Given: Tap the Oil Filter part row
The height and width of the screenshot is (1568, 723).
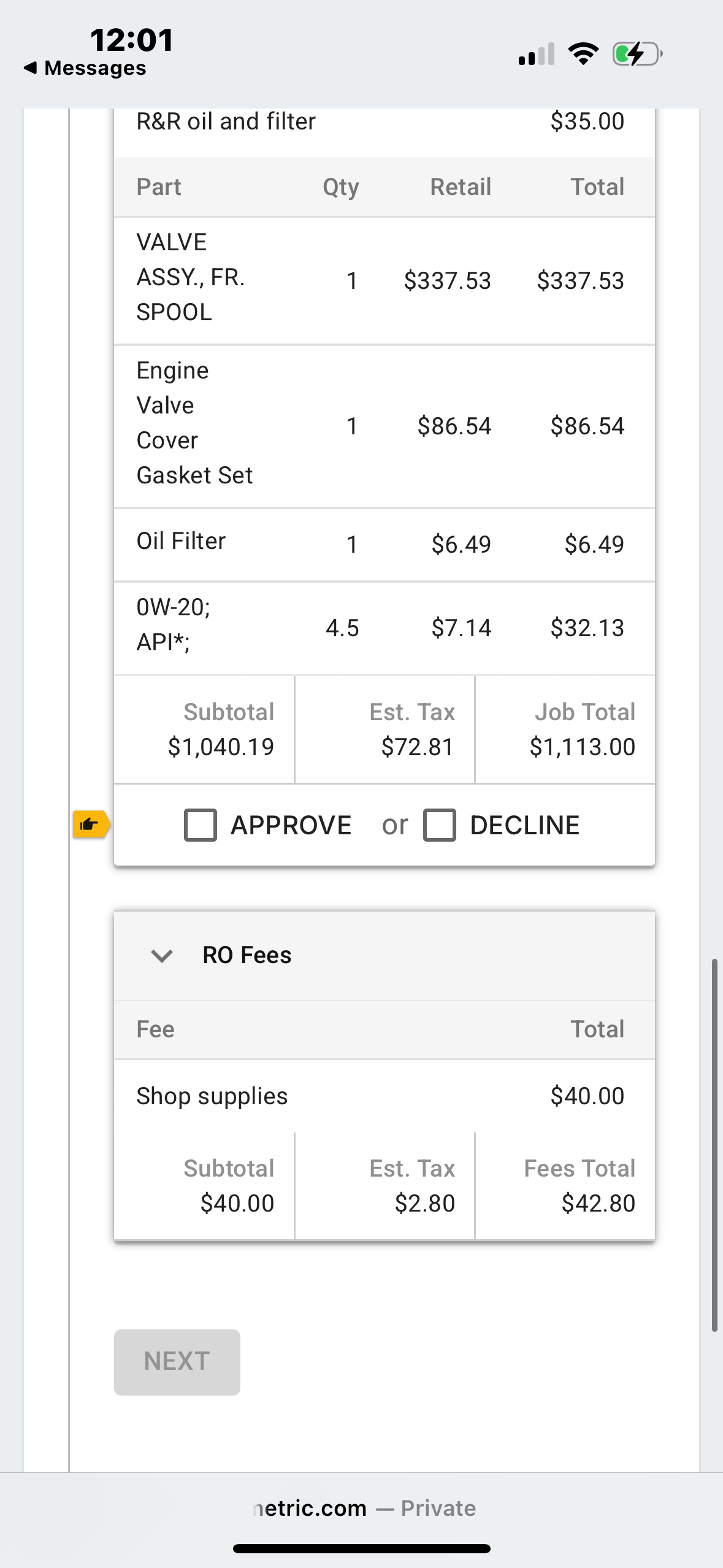Looking at the screenshot, I should pos(384,544).
